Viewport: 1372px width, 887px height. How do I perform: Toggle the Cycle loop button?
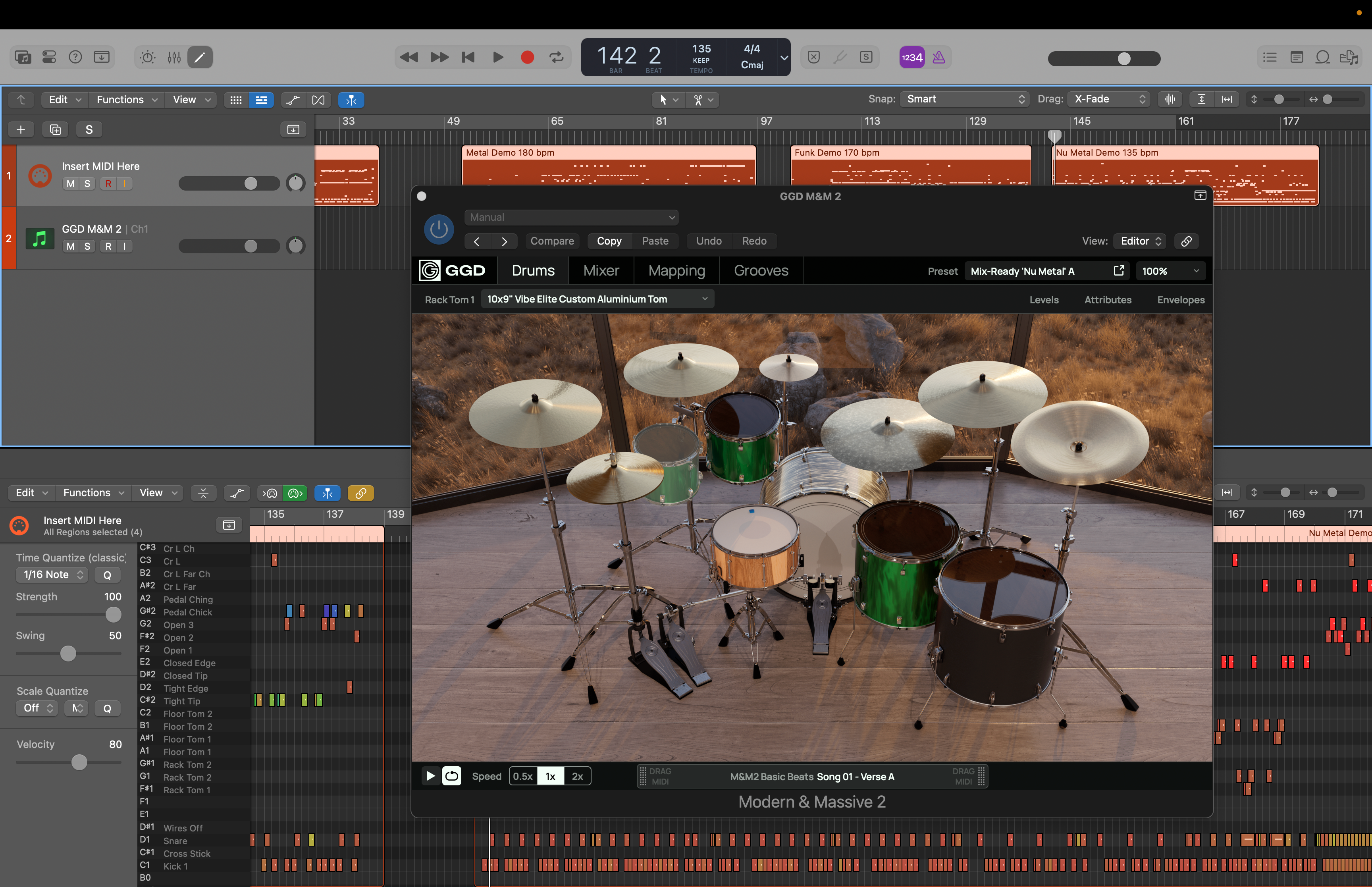(556, 57)
